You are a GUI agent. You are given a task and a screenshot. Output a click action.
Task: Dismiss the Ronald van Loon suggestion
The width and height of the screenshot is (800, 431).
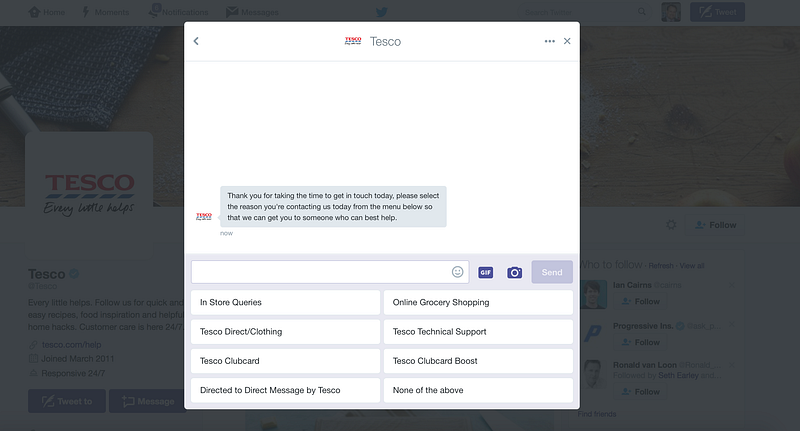point(732,365)
